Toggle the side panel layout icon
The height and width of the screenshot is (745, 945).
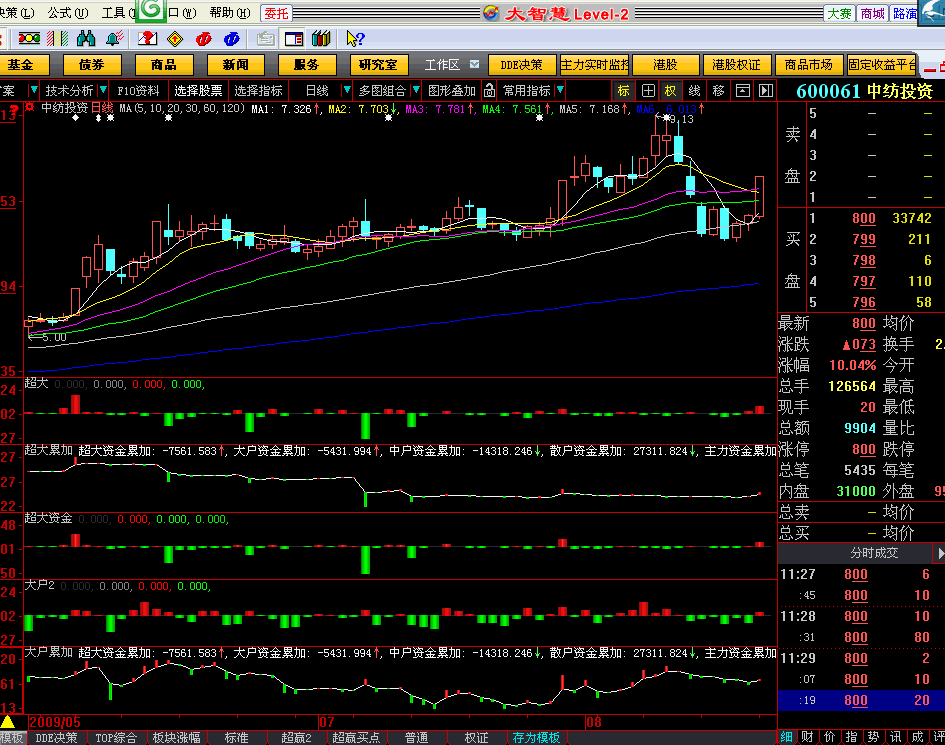[x=294, y=39]
